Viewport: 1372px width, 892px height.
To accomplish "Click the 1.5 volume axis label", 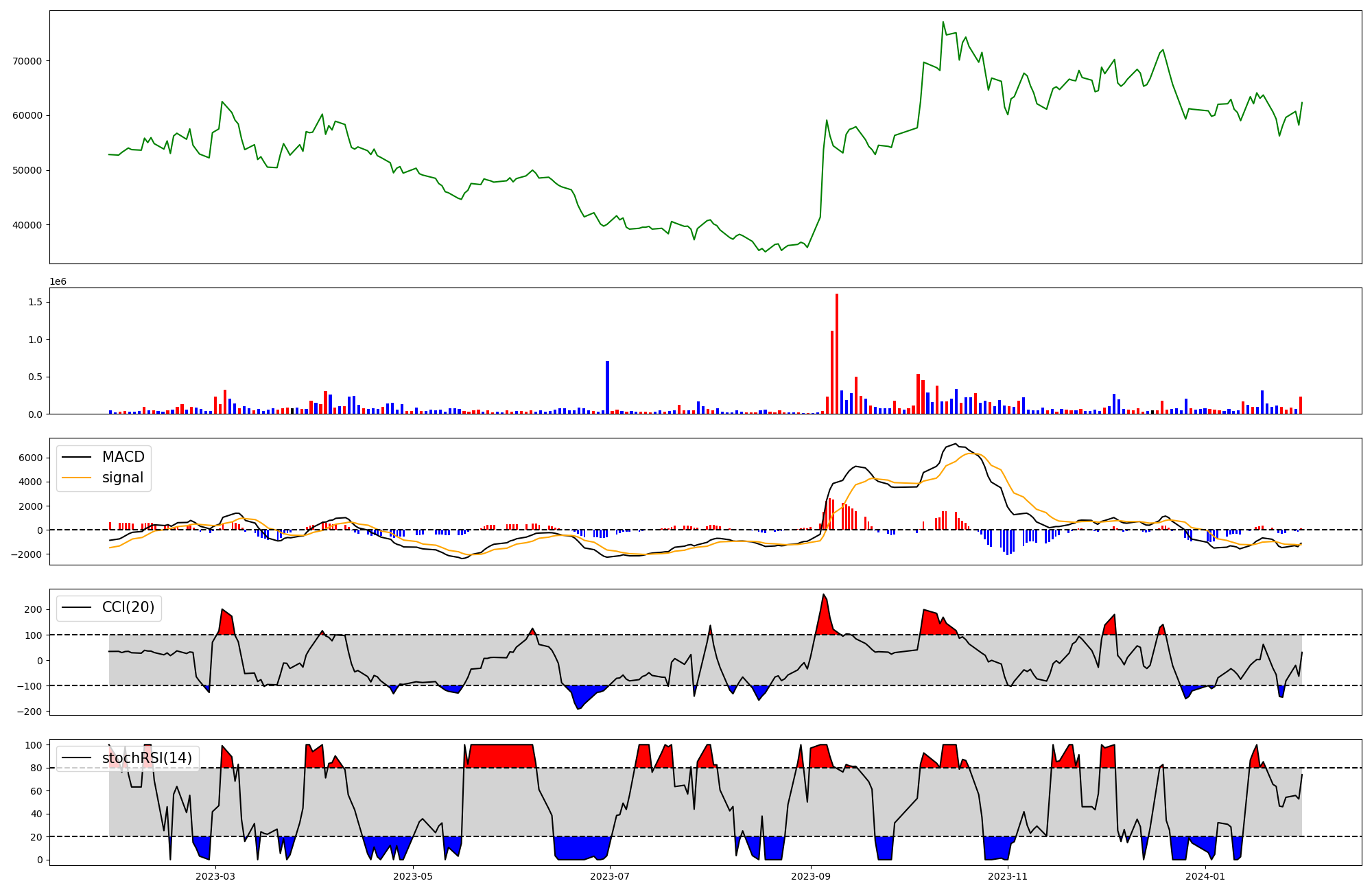I will 35,303.
